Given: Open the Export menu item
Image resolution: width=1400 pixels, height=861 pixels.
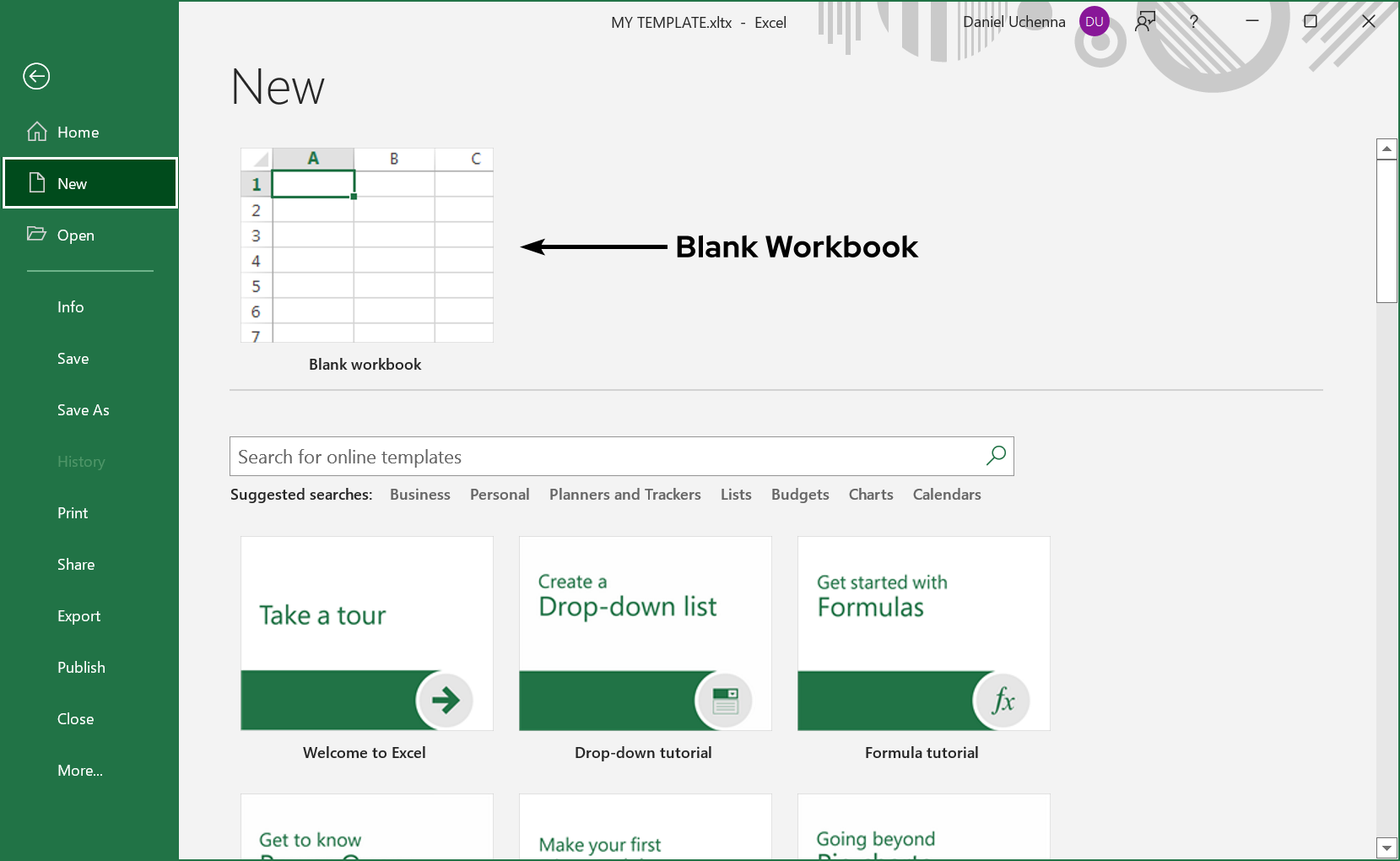Looking at the screenshot, I should (78, 616).
